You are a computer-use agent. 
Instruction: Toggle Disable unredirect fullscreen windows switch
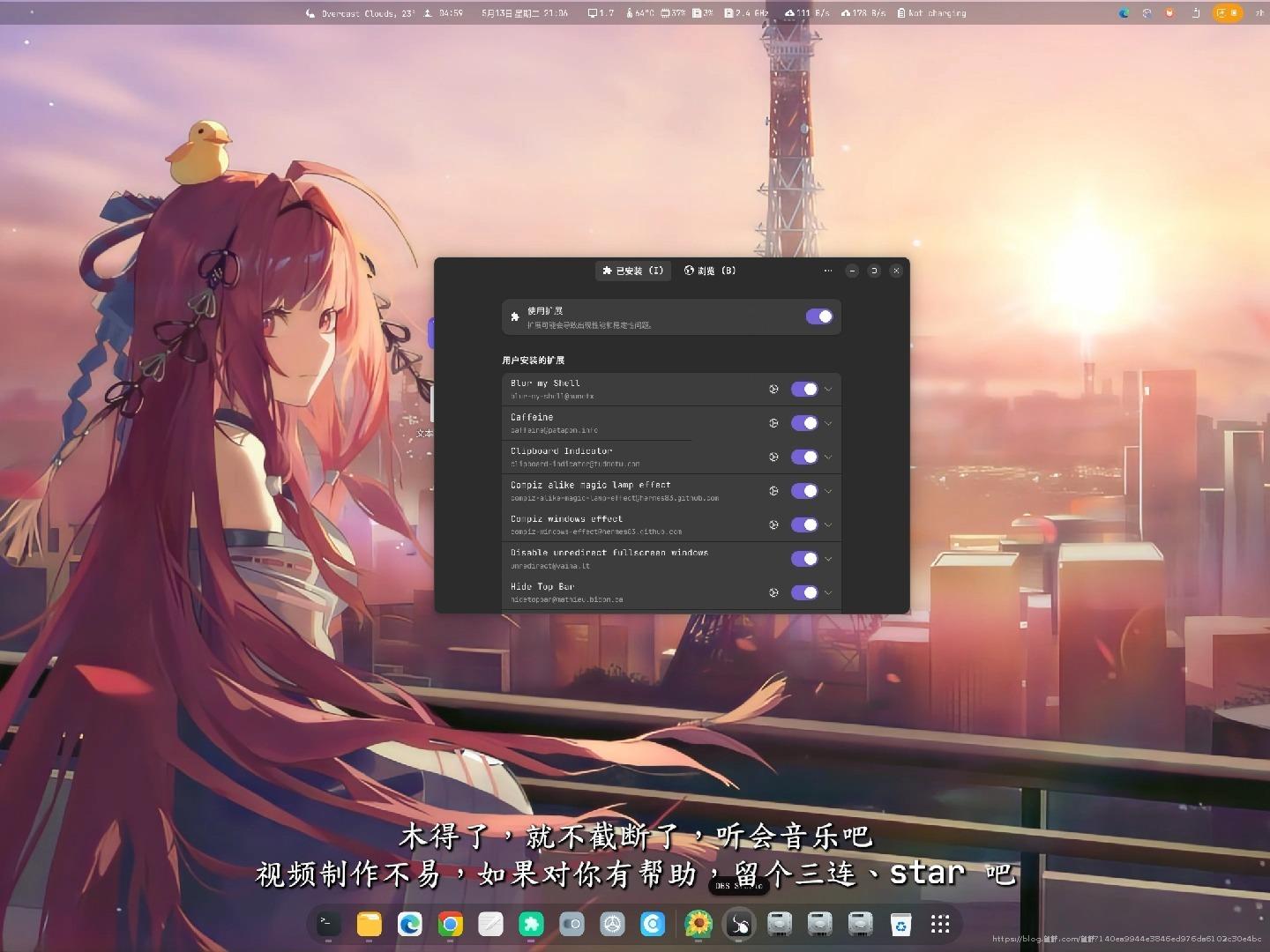click(x=804, y=558)
